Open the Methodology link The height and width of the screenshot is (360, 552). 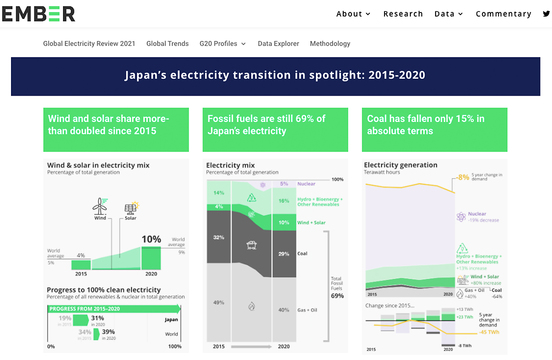point(330,44)
